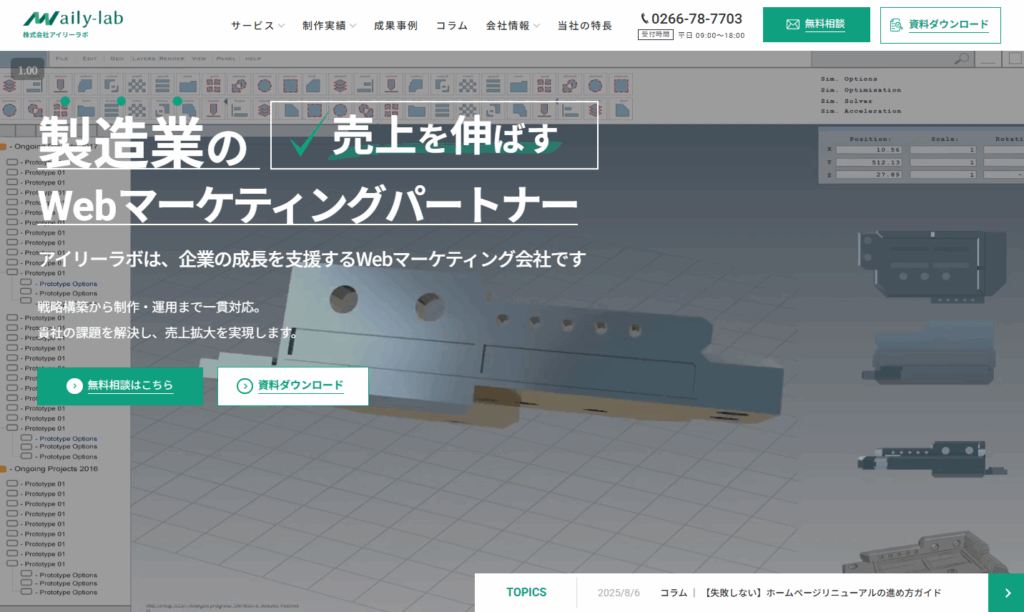1024x612 pixels.
Task: Click the 売上を伸ばす boxed headline
Action: [x=434, y=135]
